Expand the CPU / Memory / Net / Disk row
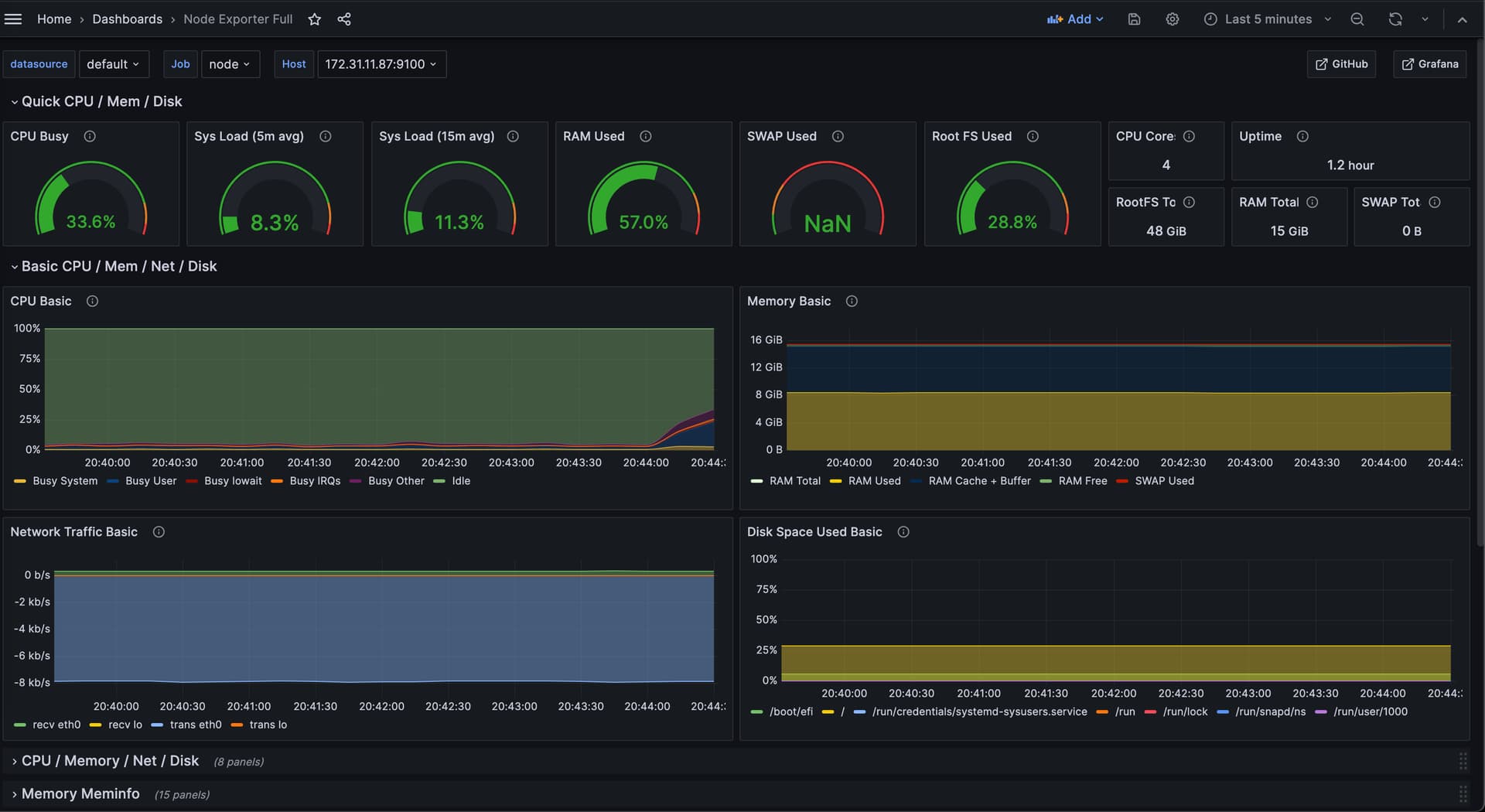The height and width of the screenshot is (812, 1485). pos(105,761)
